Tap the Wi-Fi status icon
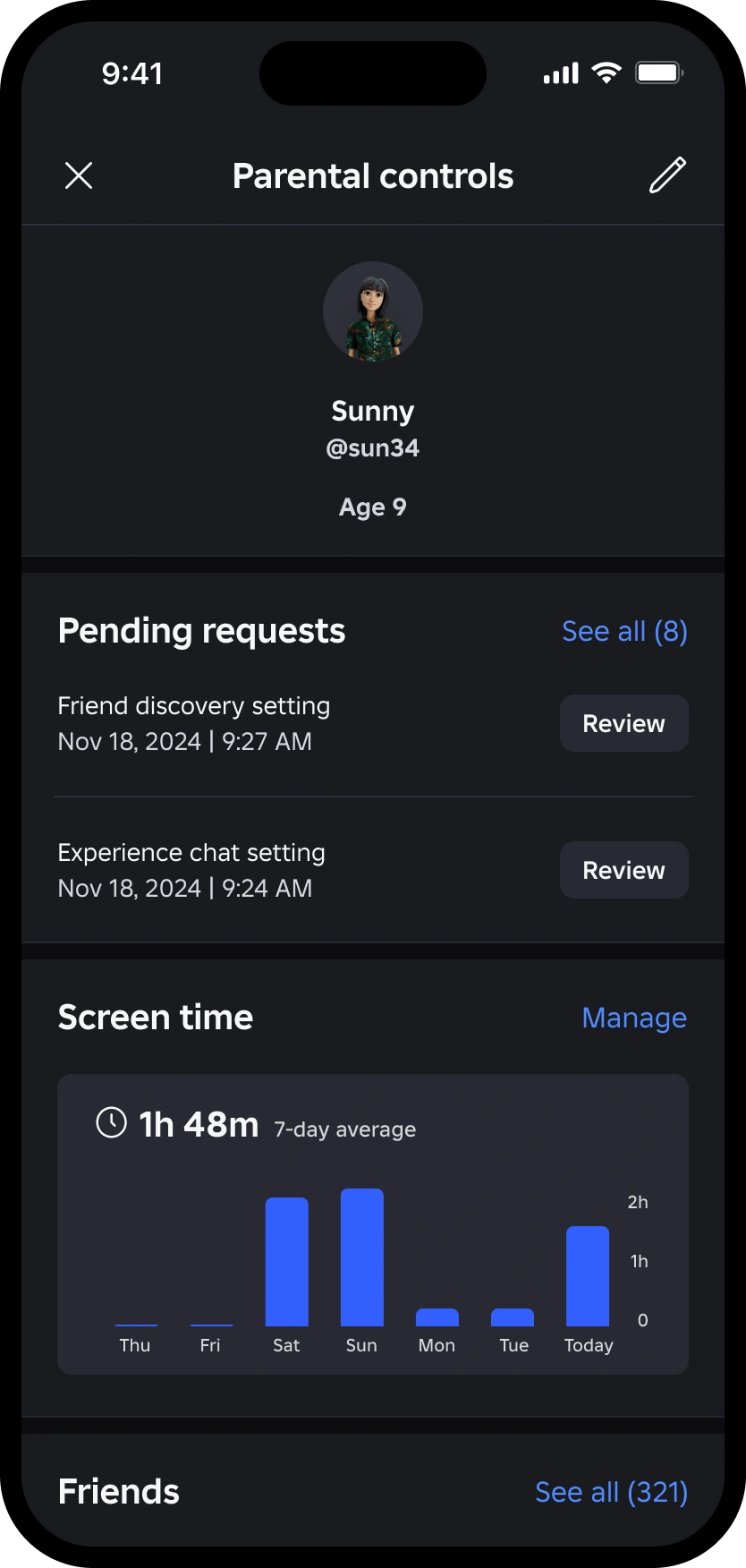 (607, 72)
